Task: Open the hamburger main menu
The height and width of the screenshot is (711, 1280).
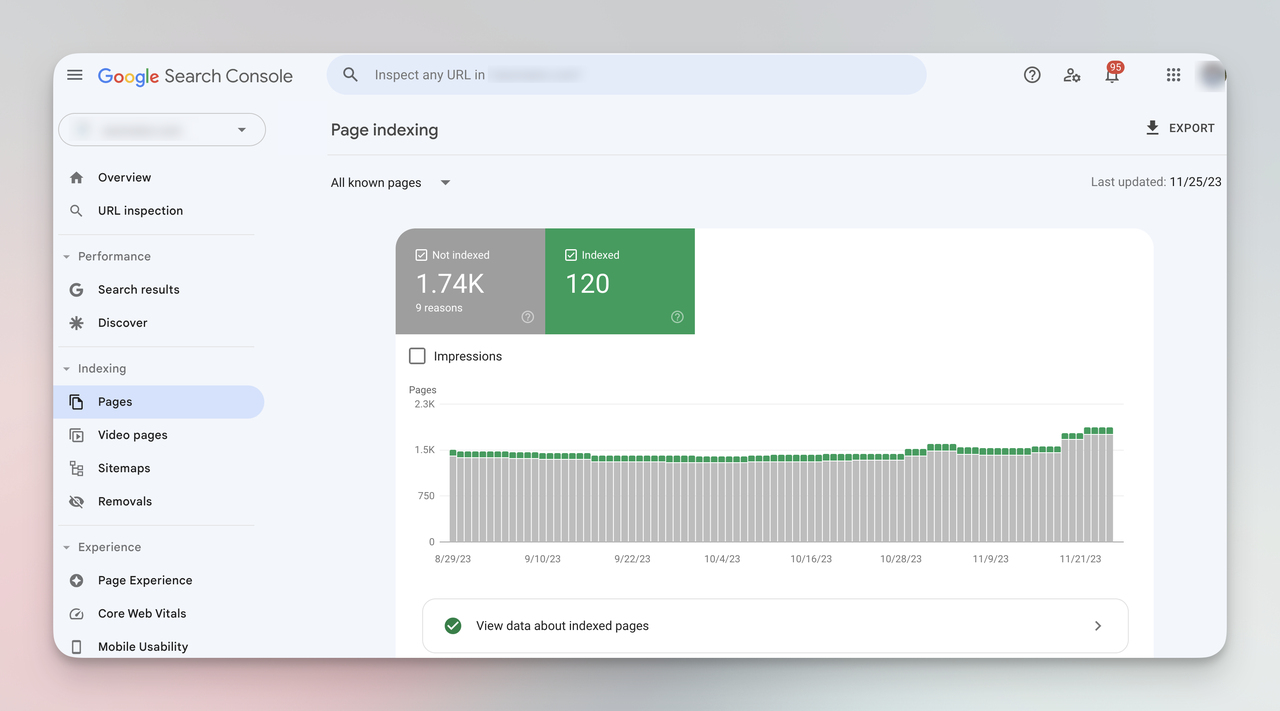Action: pos(75,75)
